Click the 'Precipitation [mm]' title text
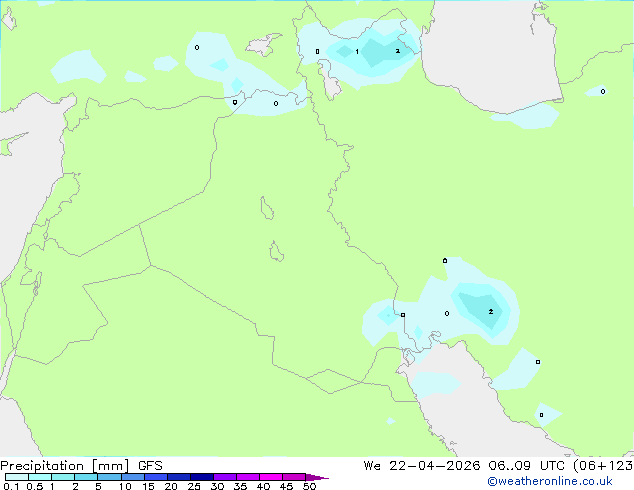 (x=64, y=466)
